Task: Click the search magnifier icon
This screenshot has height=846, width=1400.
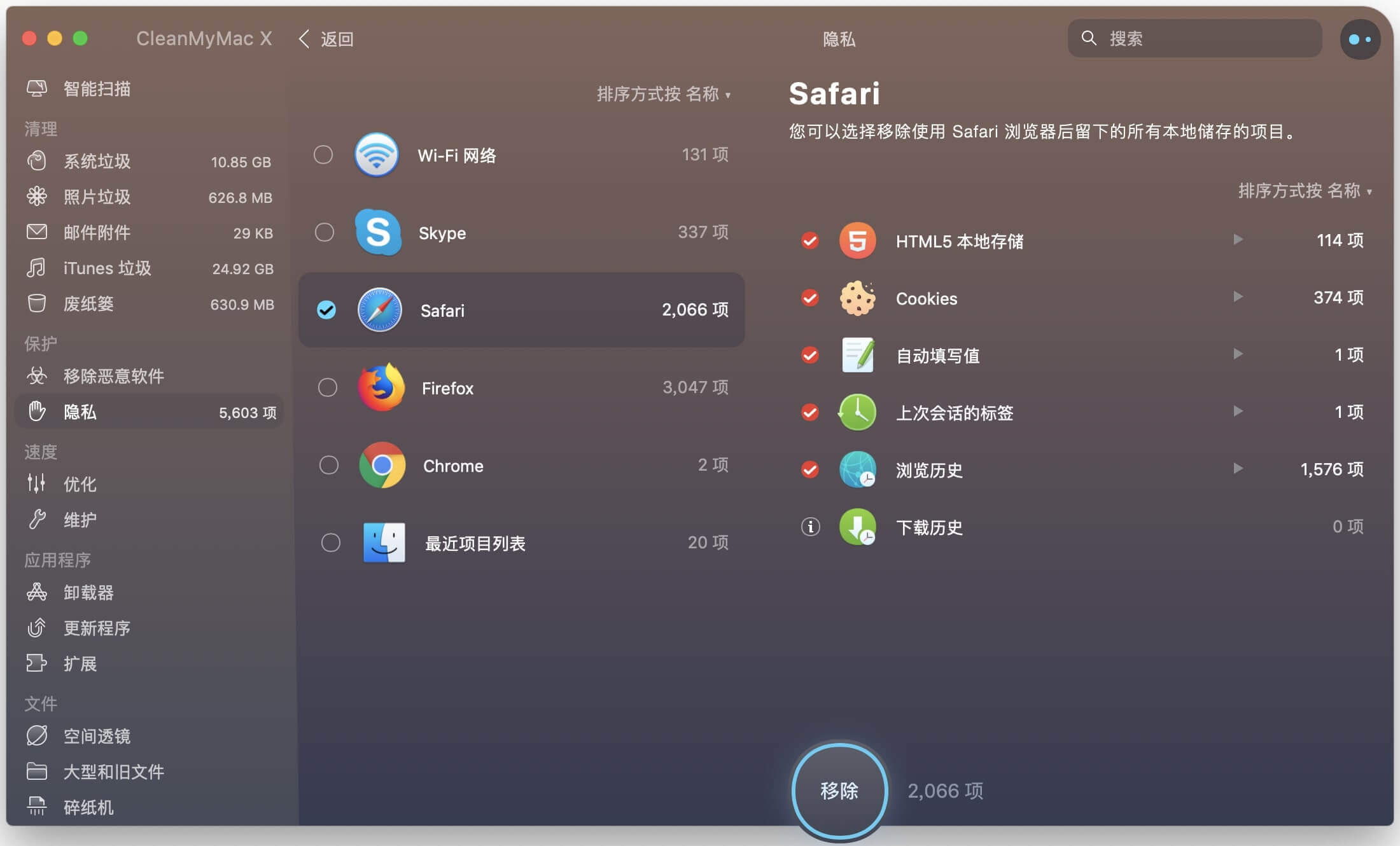Action: [x=1089, y=38]
